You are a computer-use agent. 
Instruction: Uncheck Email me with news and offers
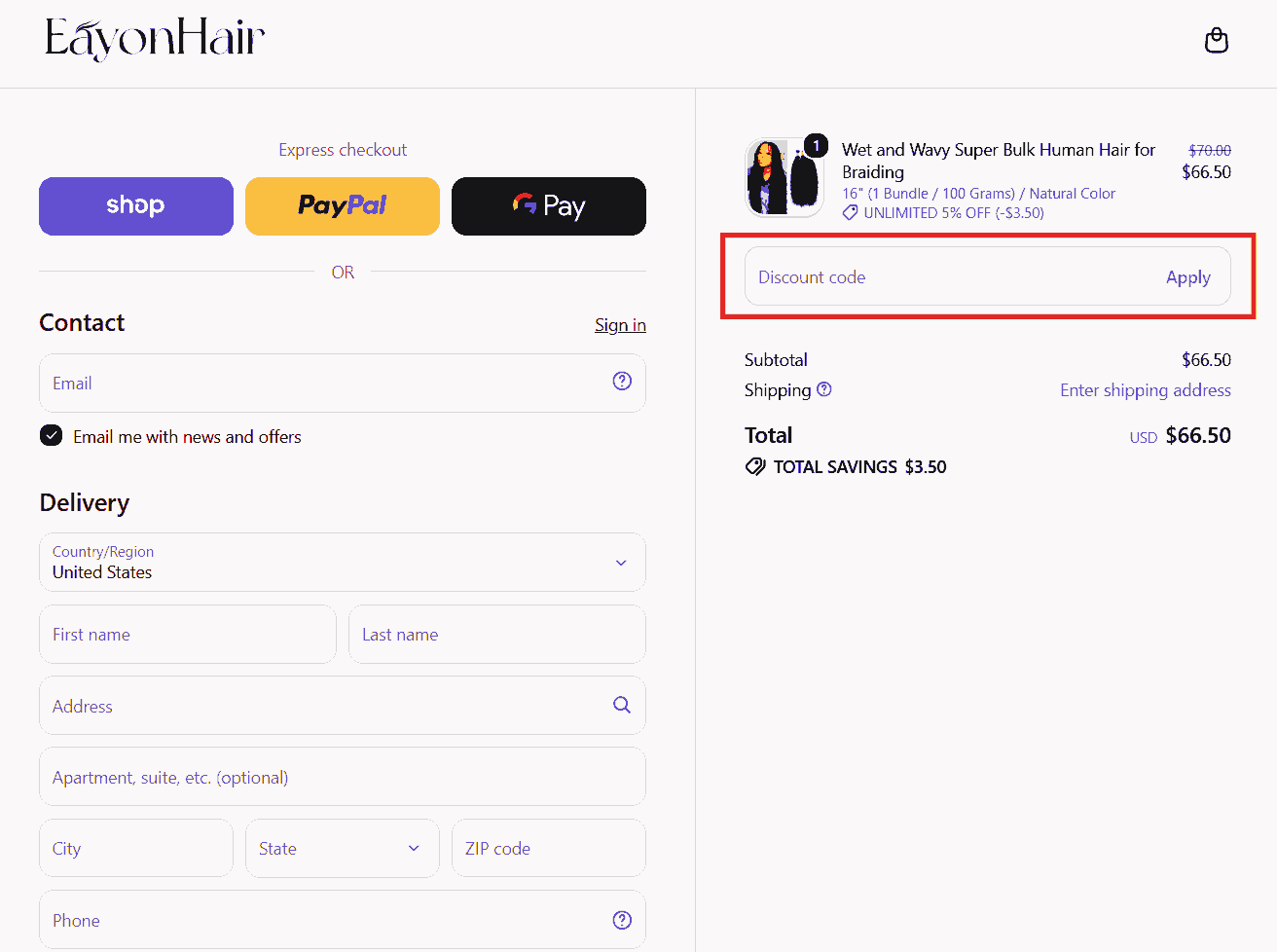[52, 435]
